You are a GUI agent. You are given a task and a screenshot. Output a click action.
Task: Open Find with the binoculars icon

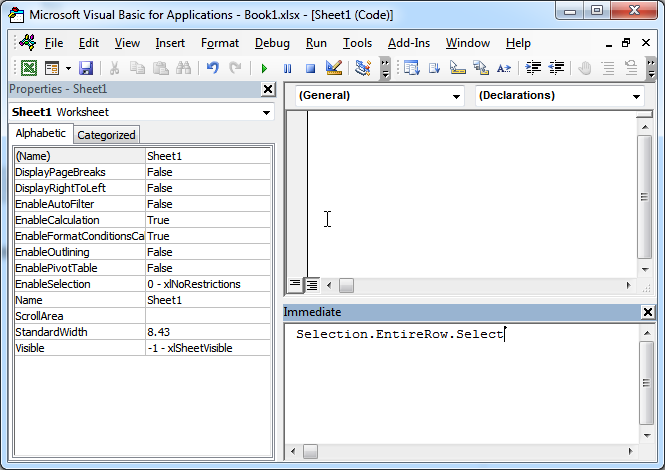[x=184, y=68]
